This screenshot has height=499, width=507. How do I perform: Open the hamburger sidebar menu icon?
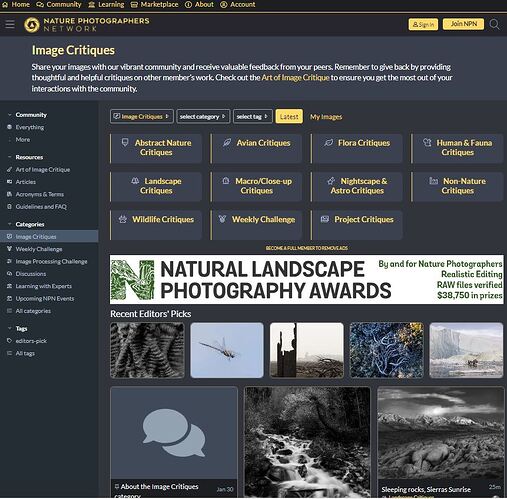(10, 24)
